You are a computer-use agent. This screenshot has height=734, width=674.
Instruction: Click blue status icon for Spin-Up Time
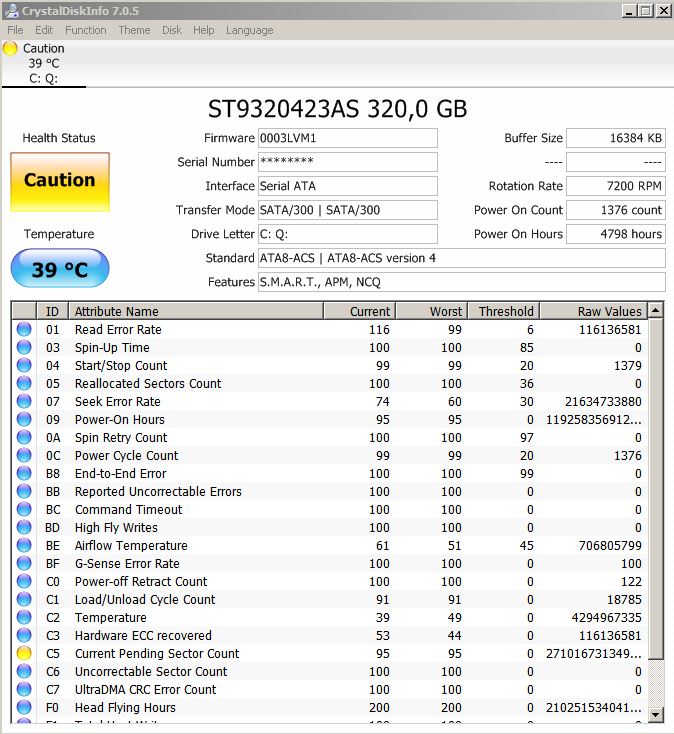24,347
